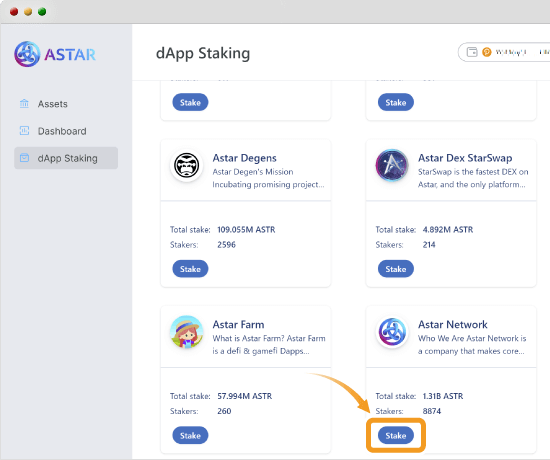Screen dimensions: 550x460
Task: Click the Astar Farm description text
Action: (269, 345)
